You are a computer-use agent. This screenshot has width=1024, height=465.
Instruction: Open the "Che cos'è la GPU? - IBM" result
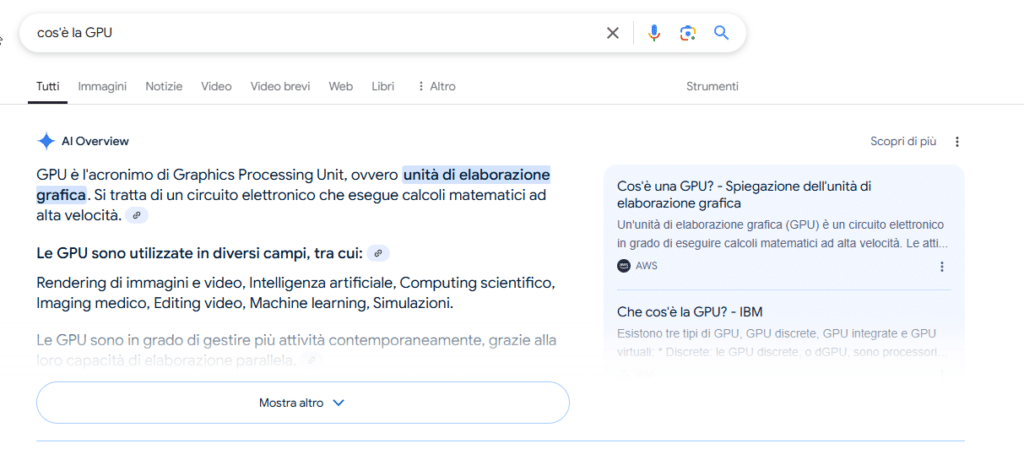point(690,312)
